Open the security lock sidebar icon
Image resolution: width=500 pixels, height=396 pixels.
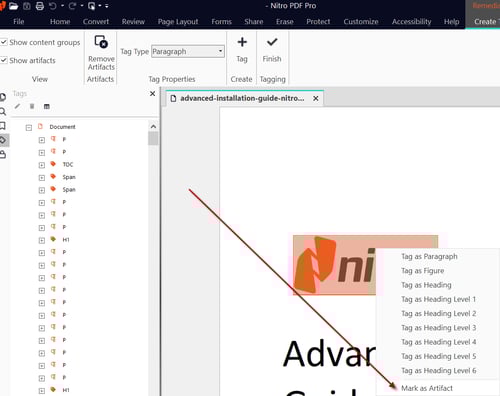(3, 154)
